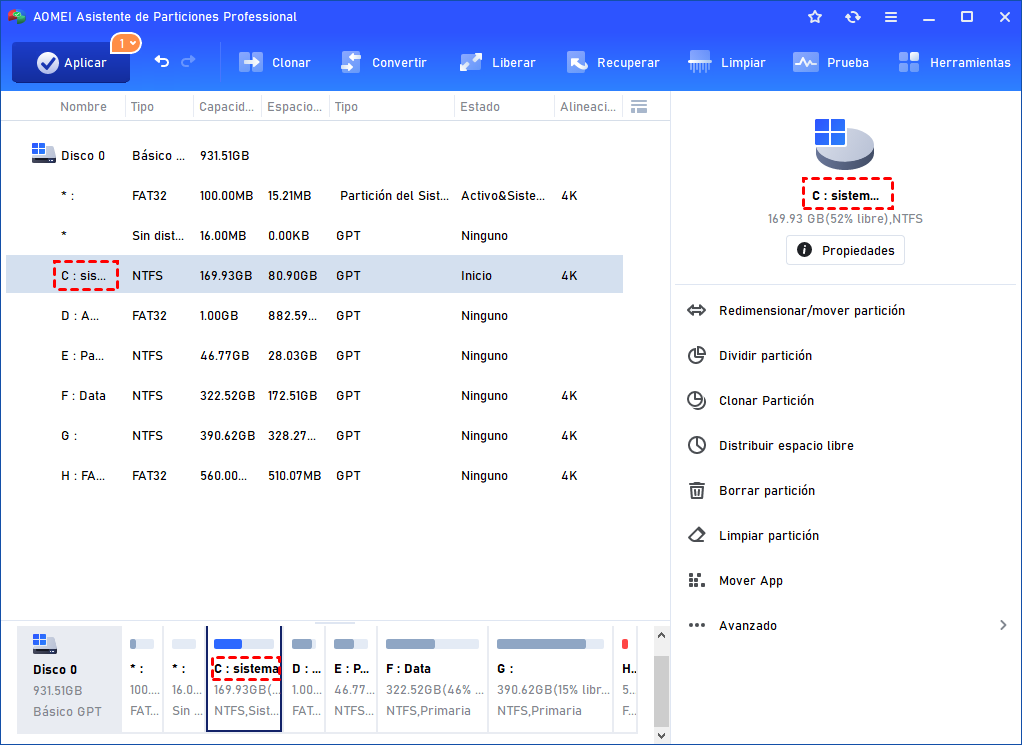Expand the Avanzado submenu arrow

click(x=1002, y=625)
